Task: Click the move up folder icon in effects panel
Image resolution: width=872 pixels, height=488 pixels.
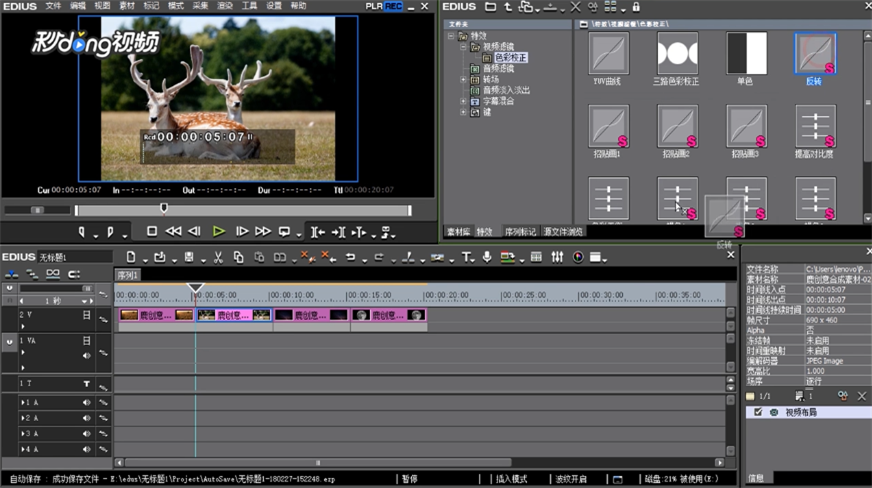Action: 508,7
